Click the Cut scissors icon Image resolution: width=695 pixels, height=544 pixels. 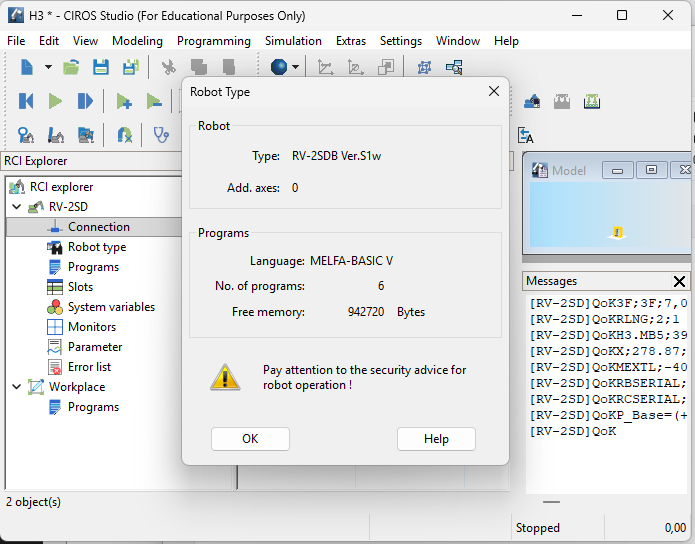168,67
